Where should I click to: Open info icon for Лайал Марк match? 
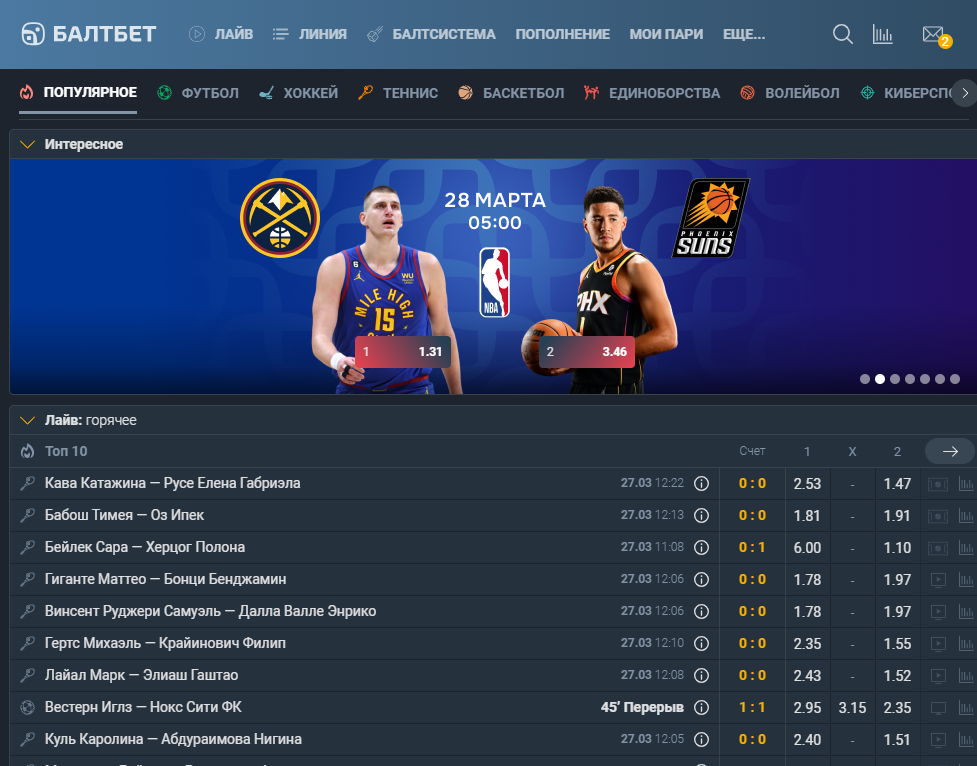702,675
